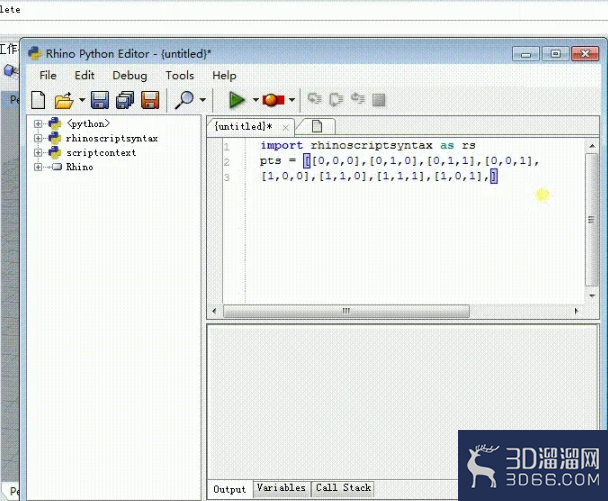Click the editor vertical scrollbar down arrow
Image resolution: width=608 pixels, height=501 pixels.
coord(592,295)
